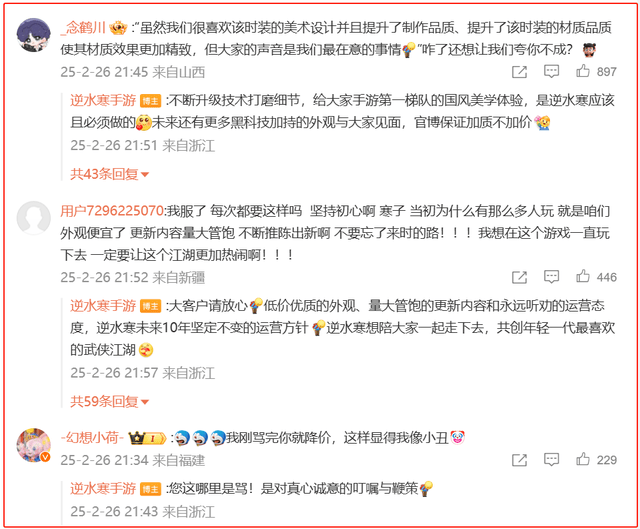The height and width of the screenshot is (529, 640).
Task: Open the _念鹤川 username profile
Action: click(x=83, y=28)
